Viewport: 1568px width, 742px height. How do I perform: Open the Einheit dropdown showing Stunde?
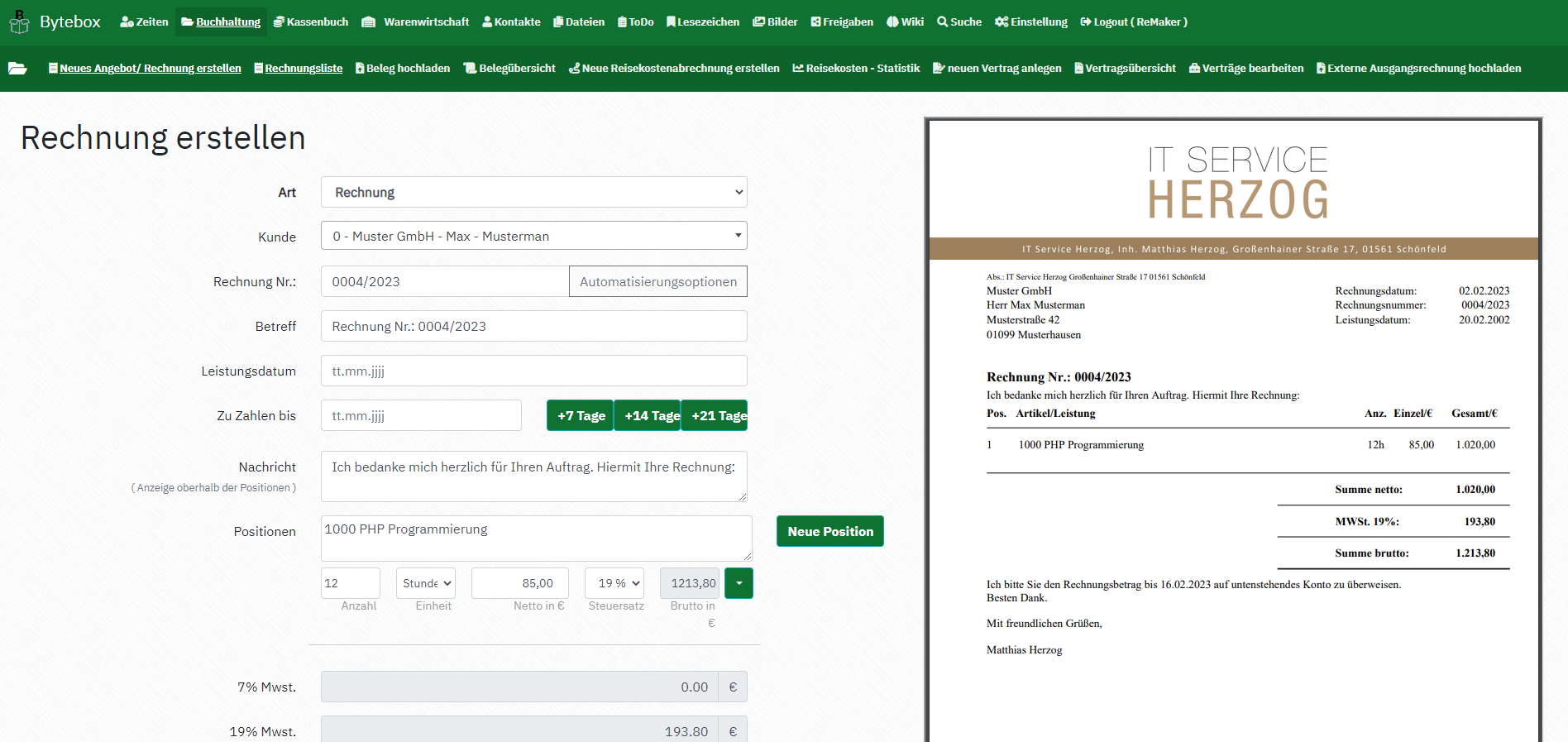(x=426, y=583)
